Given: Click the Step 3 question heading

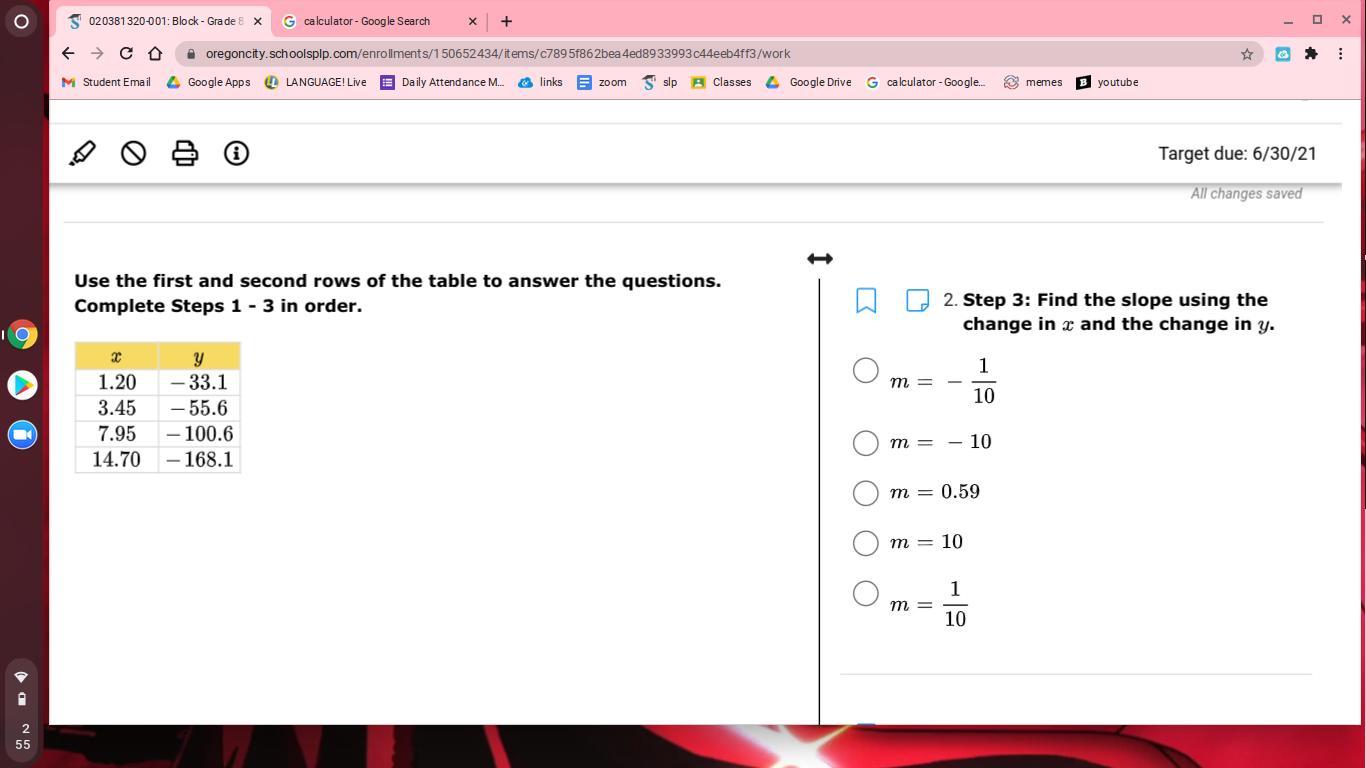Looking at the screenshot, I should coord(1118,312).
